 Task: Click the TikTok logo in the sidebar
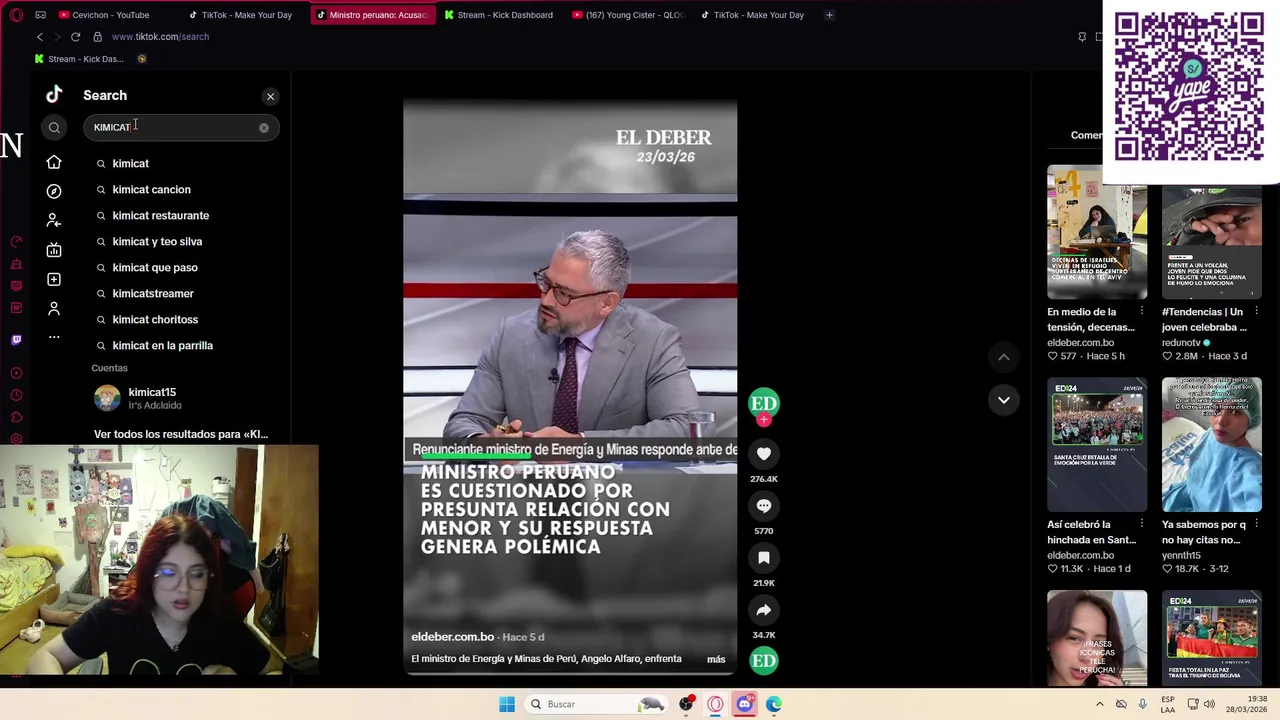point(54,95)
